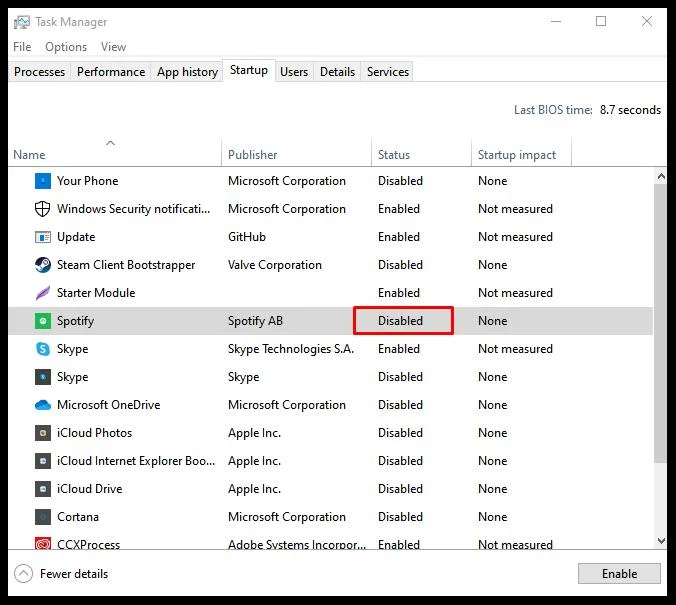Click Spotify's Disabled status cell
Image resolution: width=676 pixels, height=605 pixels.
[401, 321]
